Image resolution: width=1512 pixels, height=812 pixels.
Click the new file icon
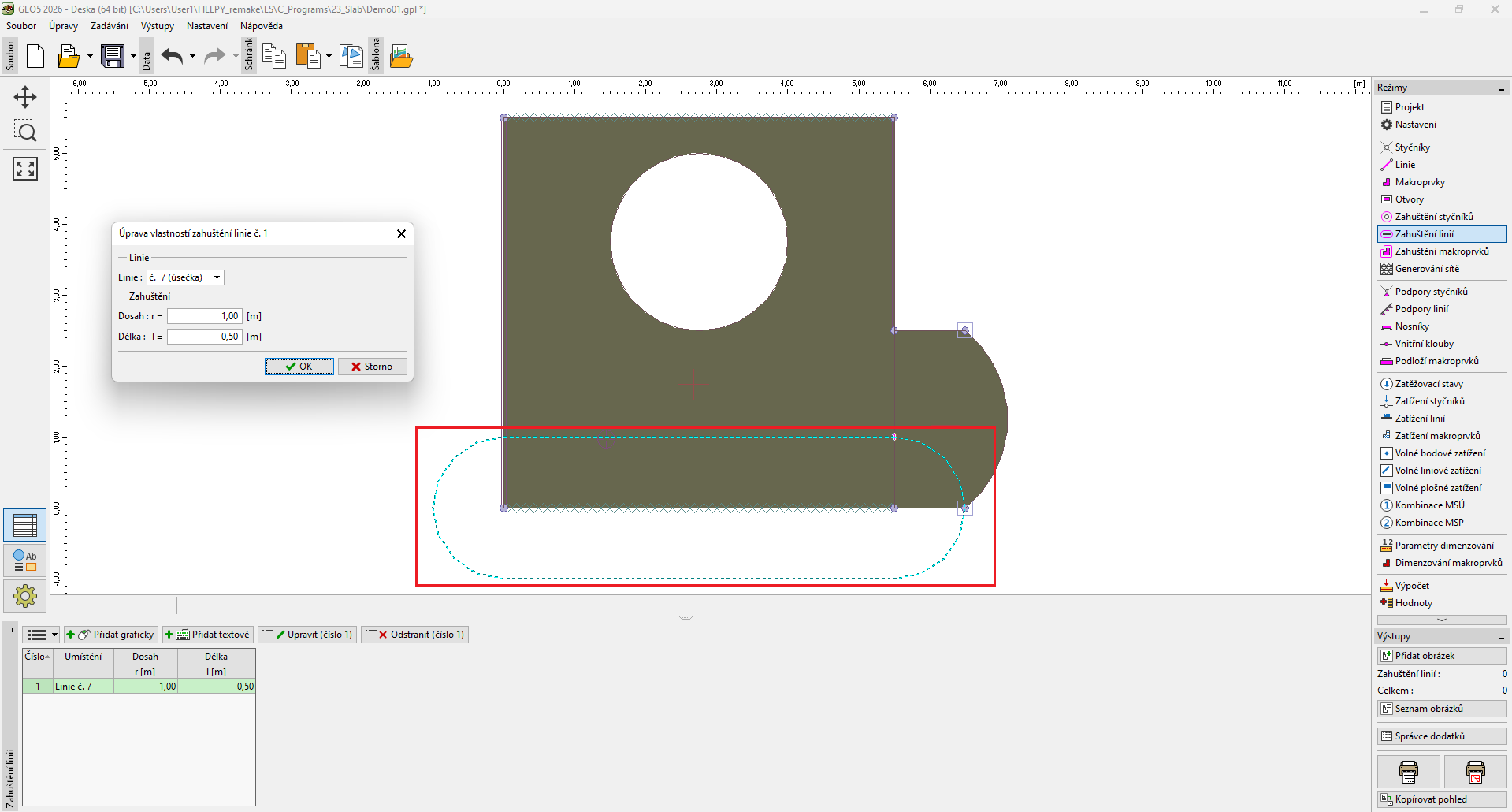click(x=35, y=56)
